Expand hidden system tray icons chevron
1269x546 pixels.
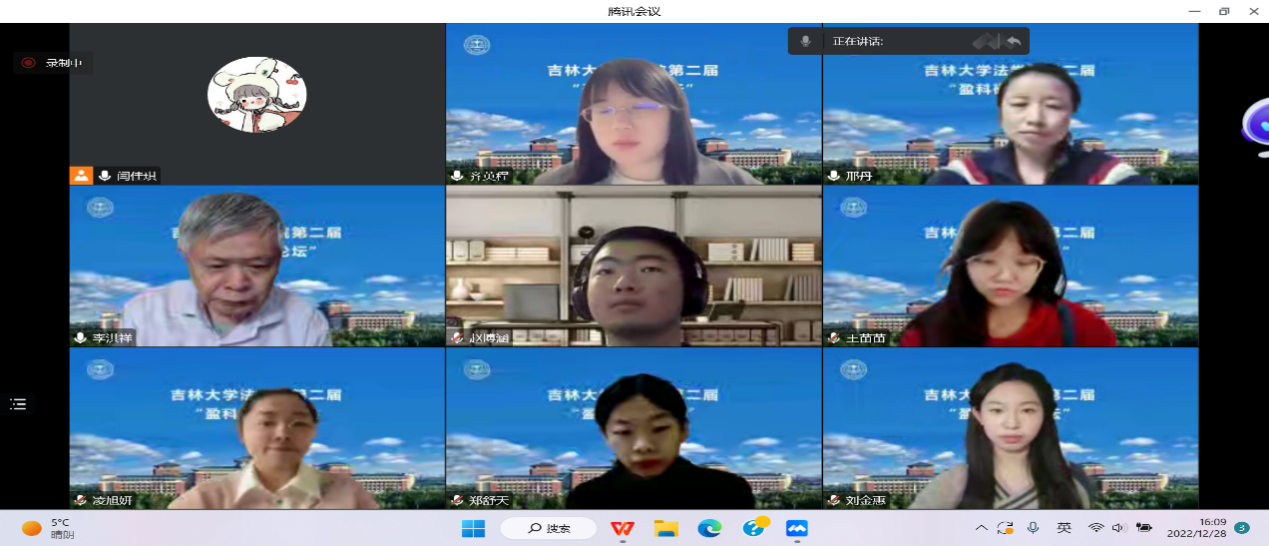981,528
